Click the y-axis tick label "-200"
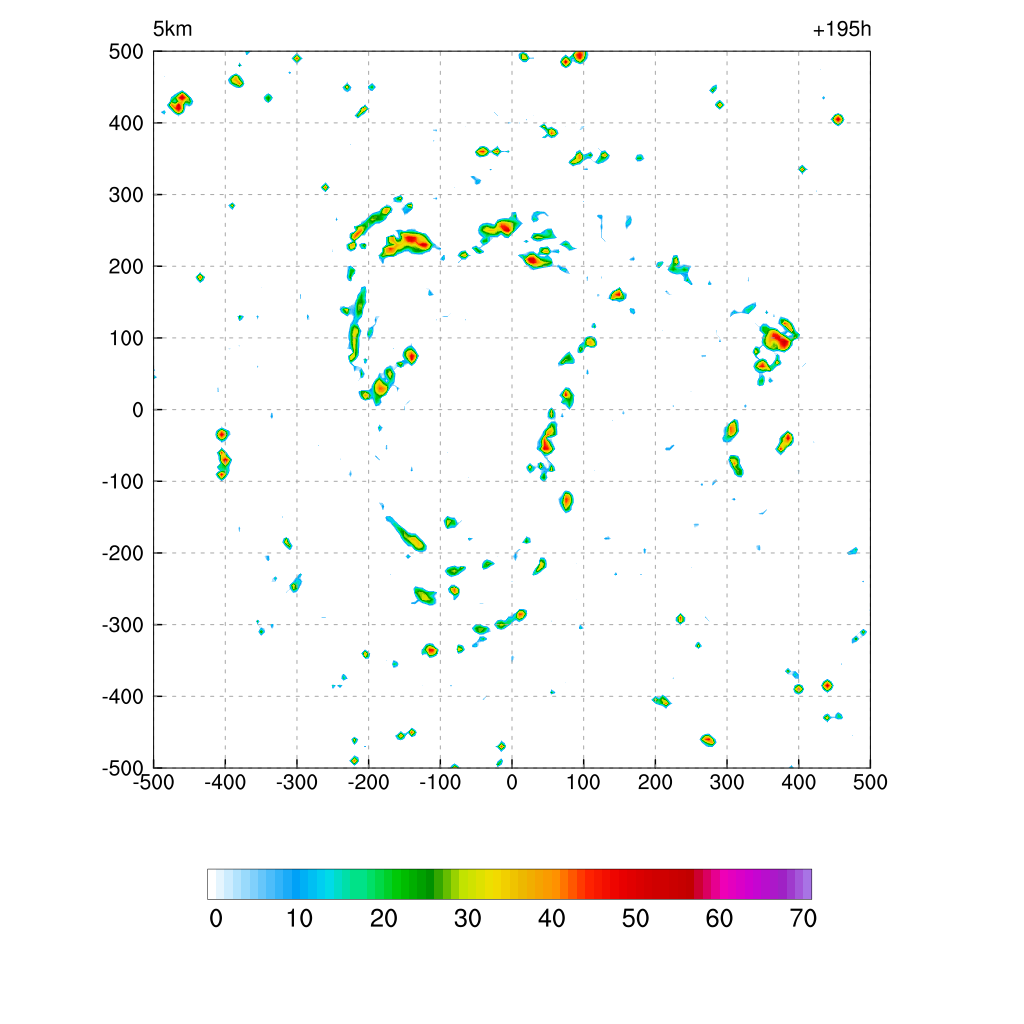Screen dimensions: 1024x1024 (122, 554)
